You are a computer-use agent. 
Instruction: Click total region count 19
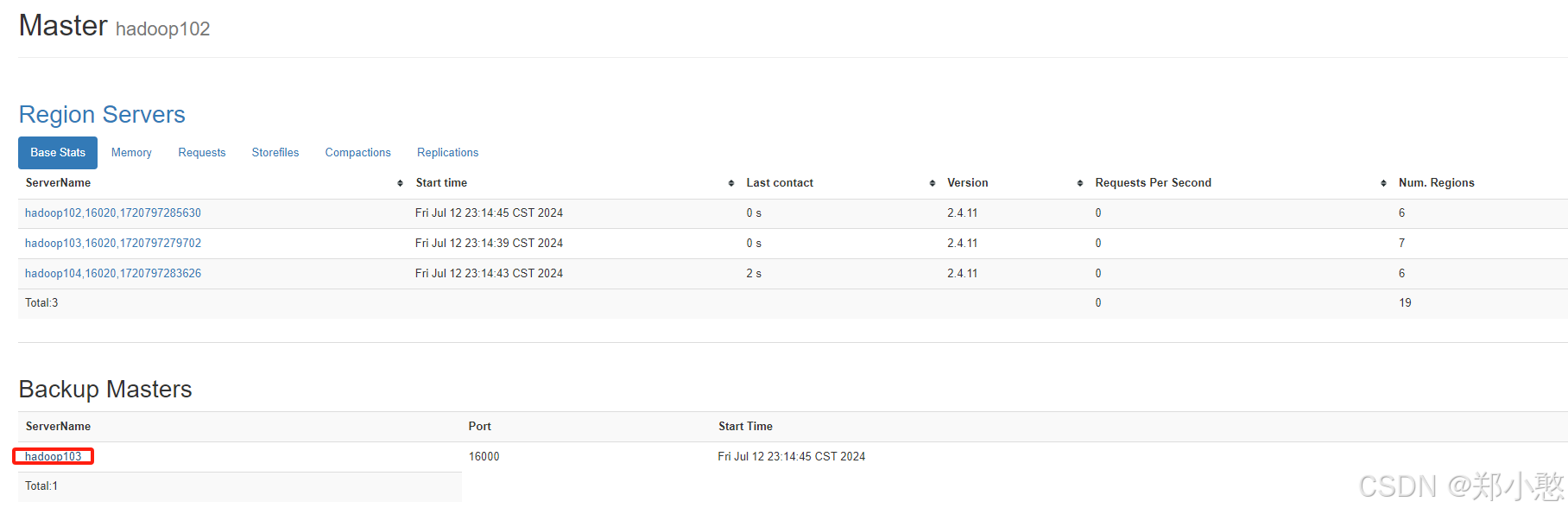click(1405, 303)
